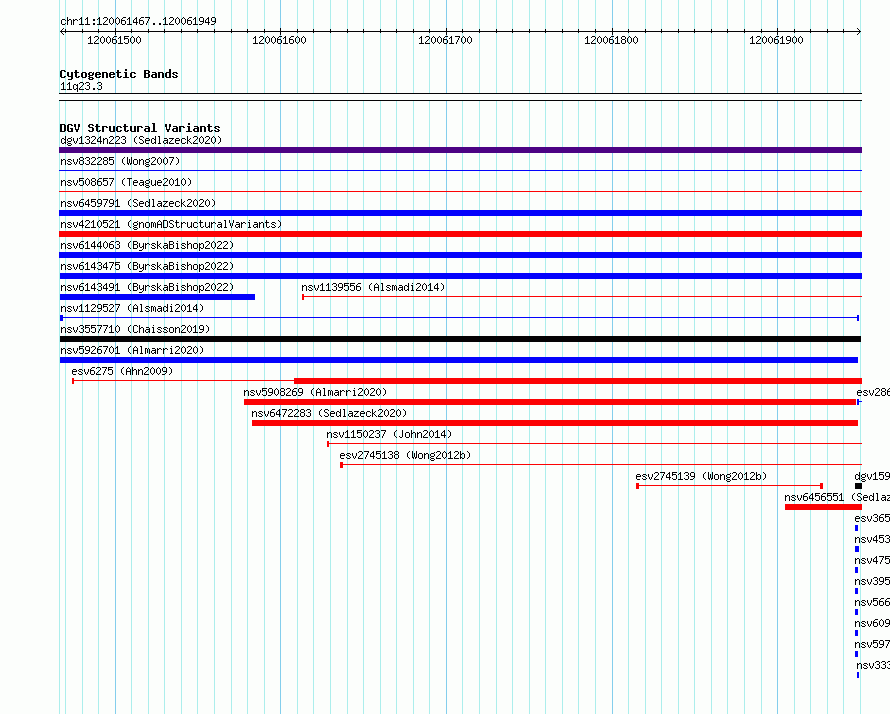Click nsv3557710 (Chaisson2019) label

click(135, 329)
